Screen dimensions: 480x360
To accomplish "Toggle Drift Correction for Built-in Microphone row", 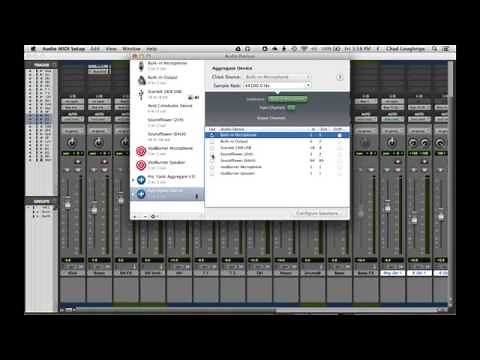I will pyautogui.click(x=339, y=135).
